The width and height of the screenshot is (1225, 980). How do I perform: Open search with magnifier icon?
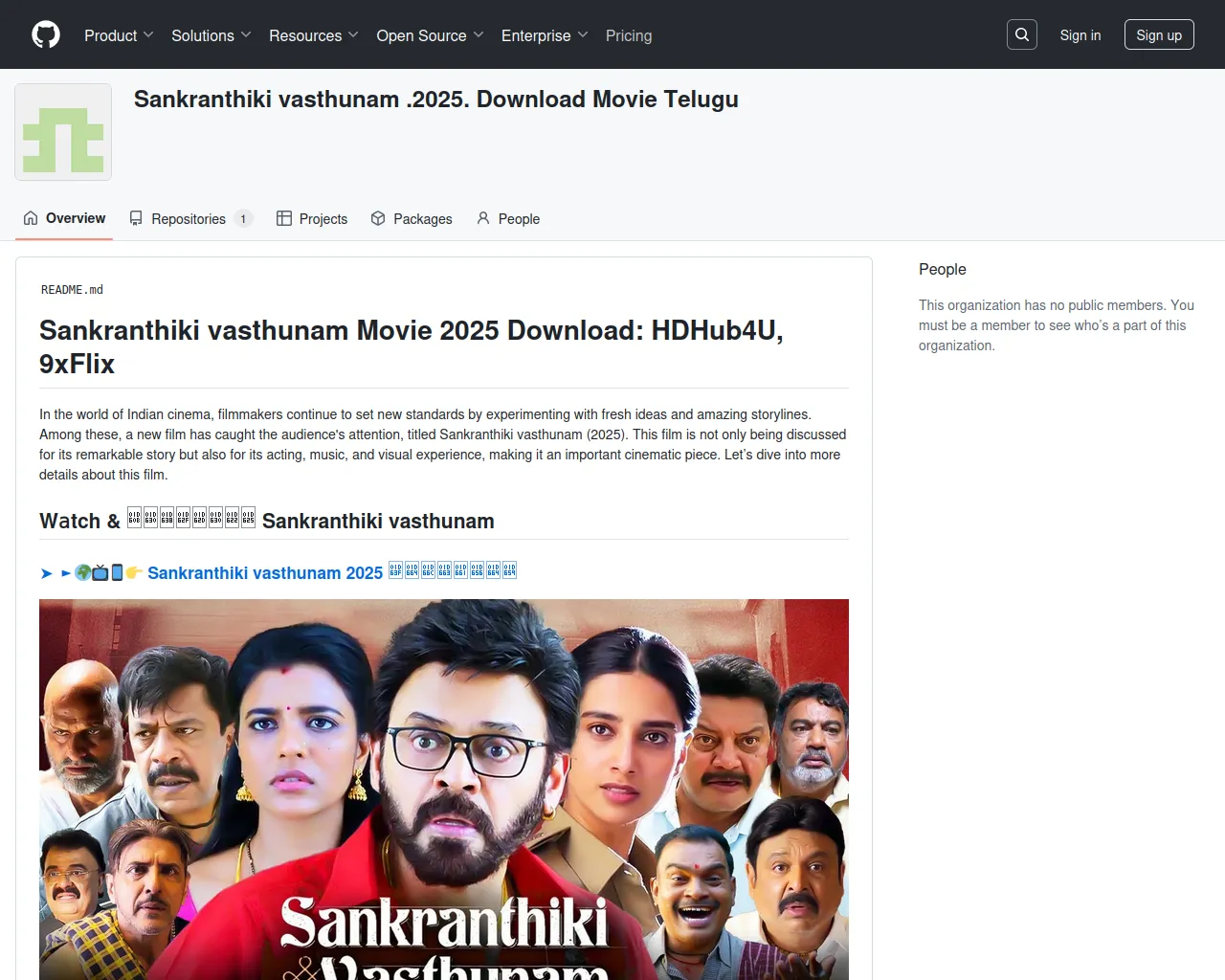click(x=1022, y=34)
